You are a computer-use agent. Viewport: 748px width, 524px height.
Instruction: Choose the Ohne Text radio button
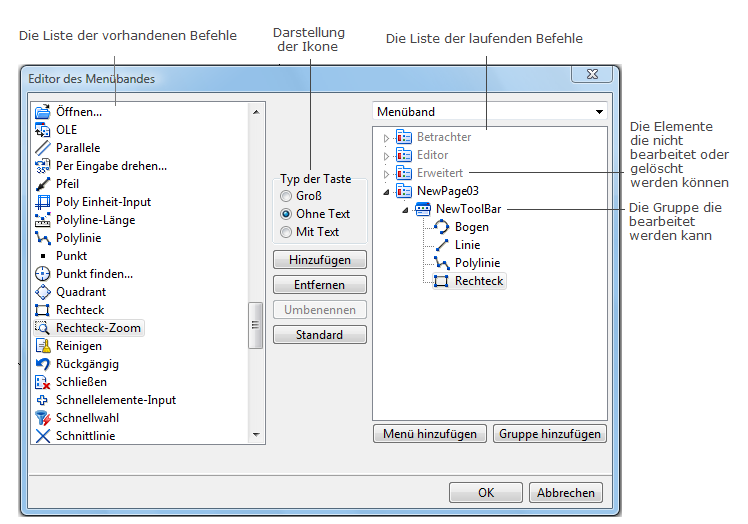pyautogui.click(x=287, y=214)
